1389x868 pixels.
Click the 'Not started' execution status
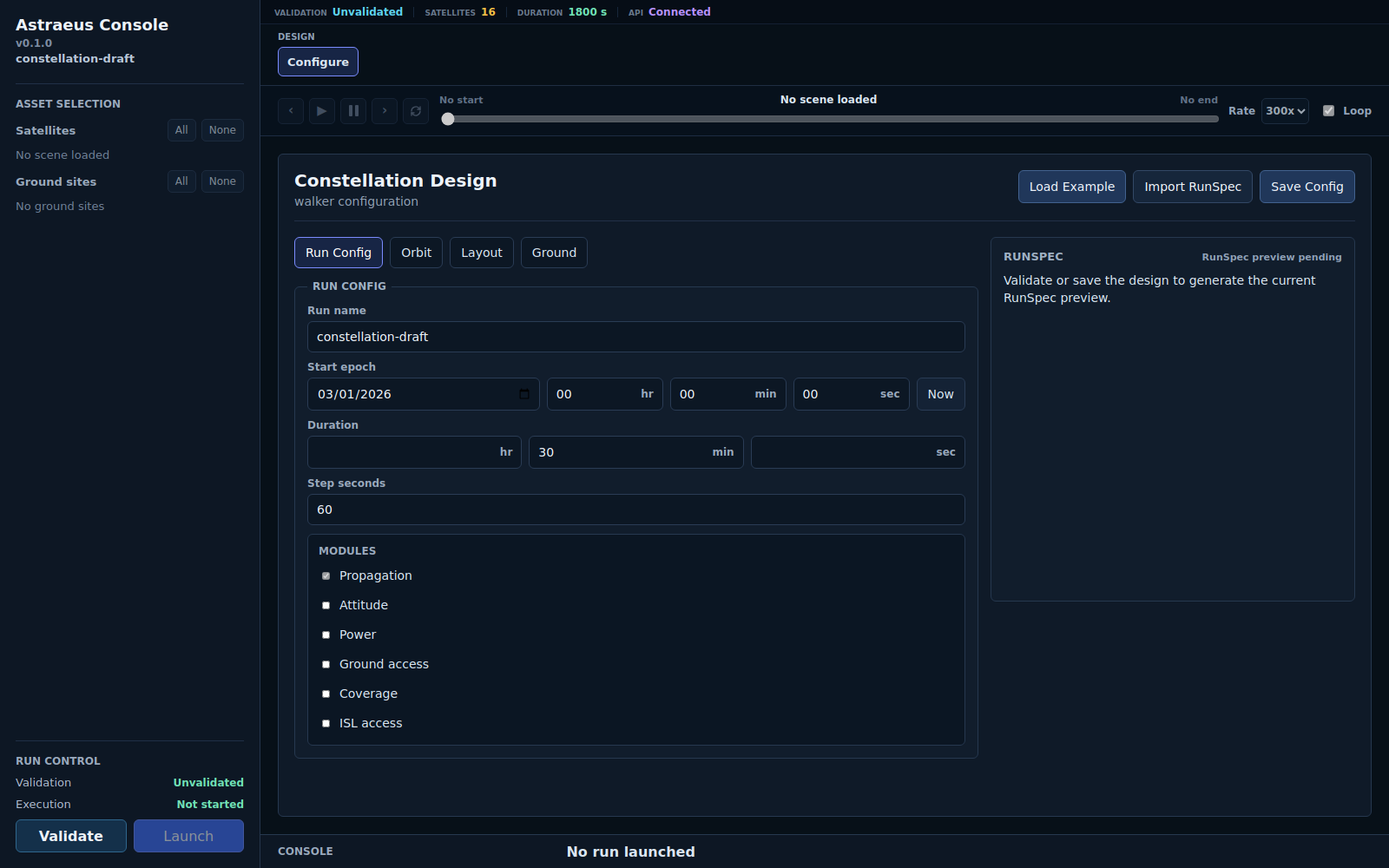(210, 805)
